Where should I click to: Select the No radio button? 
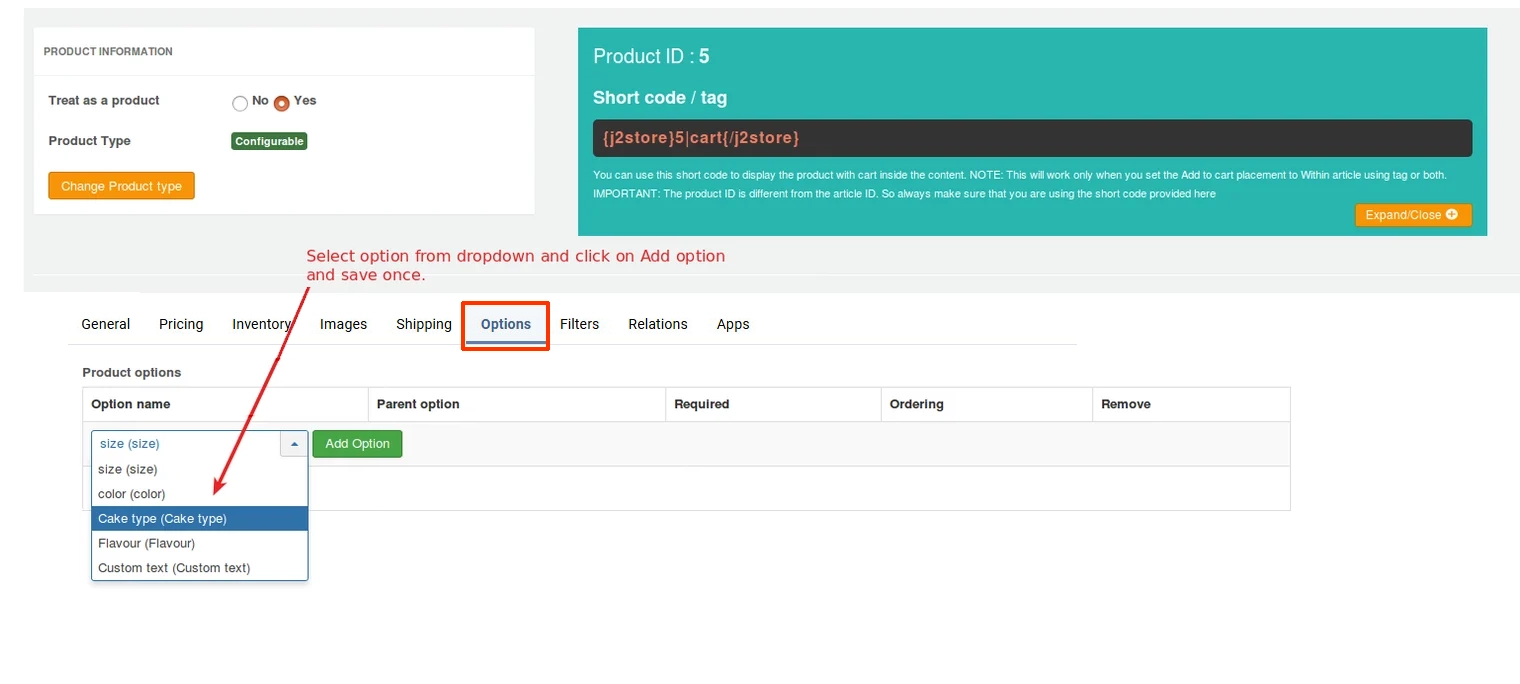tap(239, 103)
